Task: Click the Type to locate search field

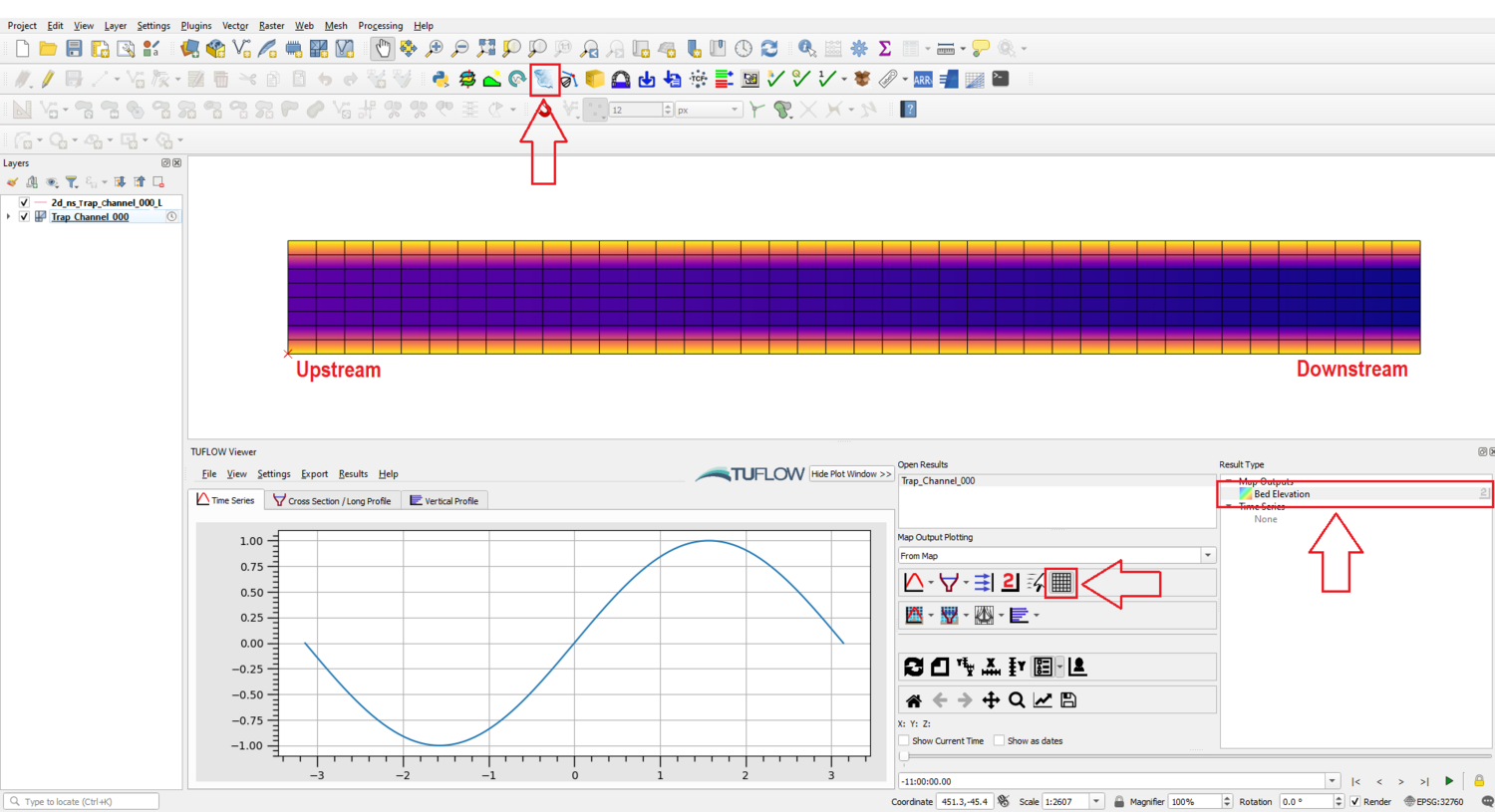Action: (x=80, y=800)
